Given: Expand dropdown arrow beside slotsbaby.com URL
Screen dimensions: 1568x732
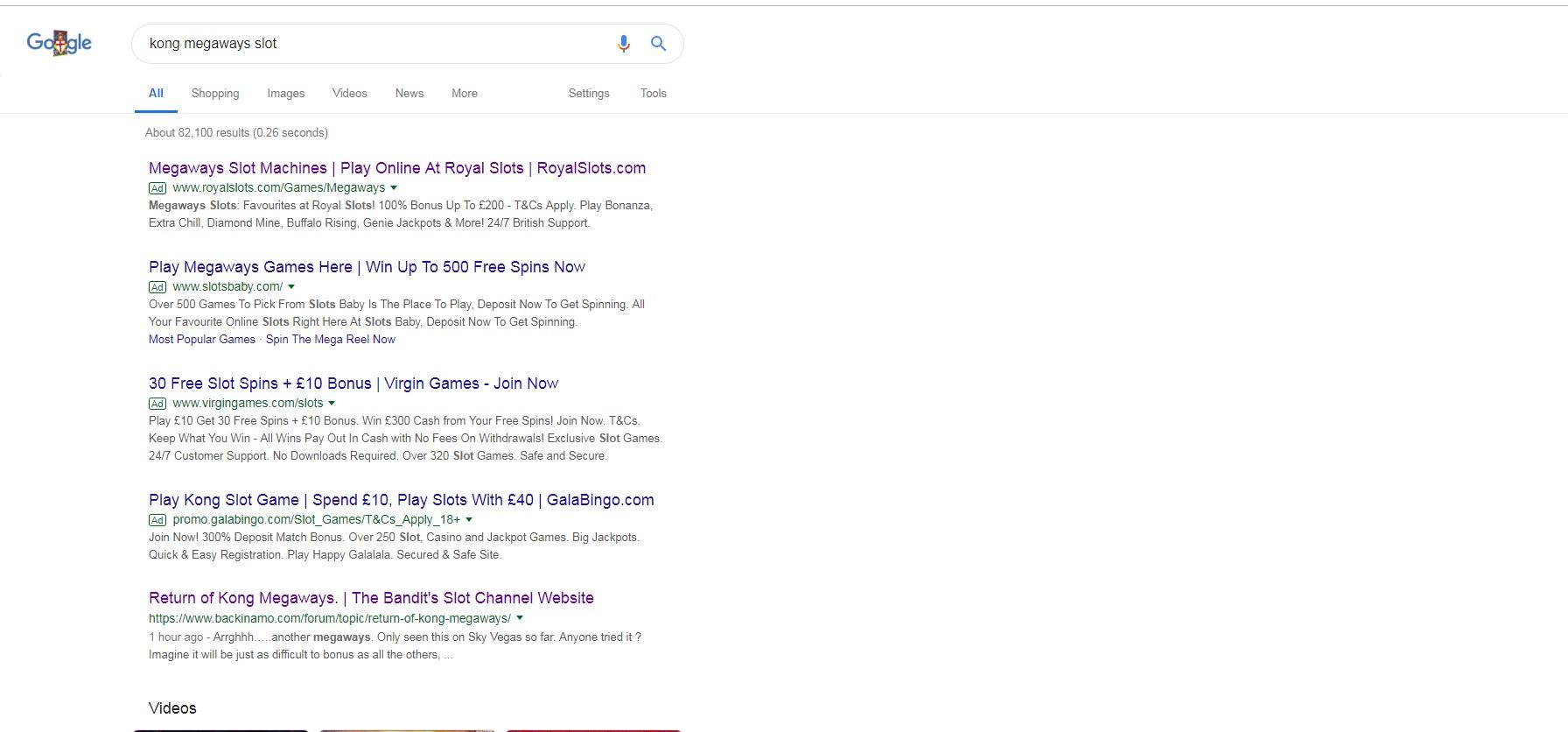Looking at the screenshot, I should point(291,287).
